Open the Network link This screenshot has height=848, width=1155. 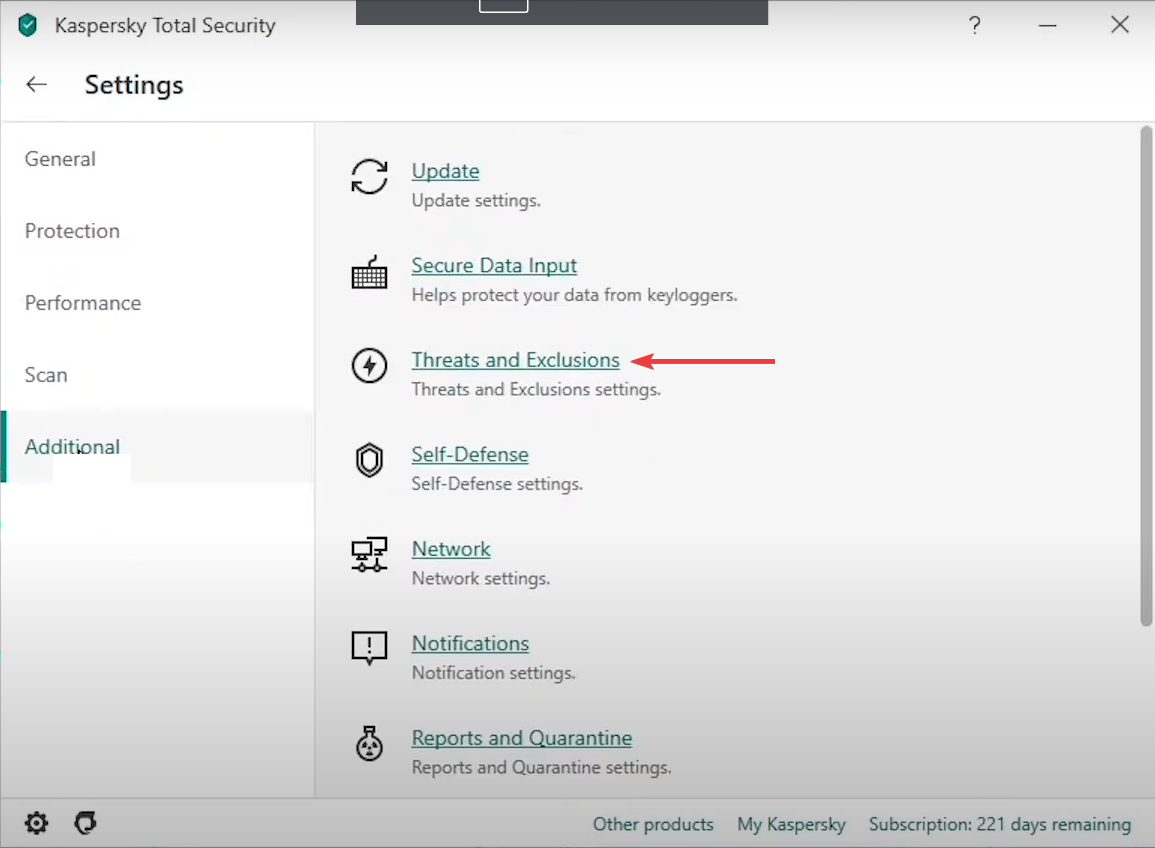(451, 549)
